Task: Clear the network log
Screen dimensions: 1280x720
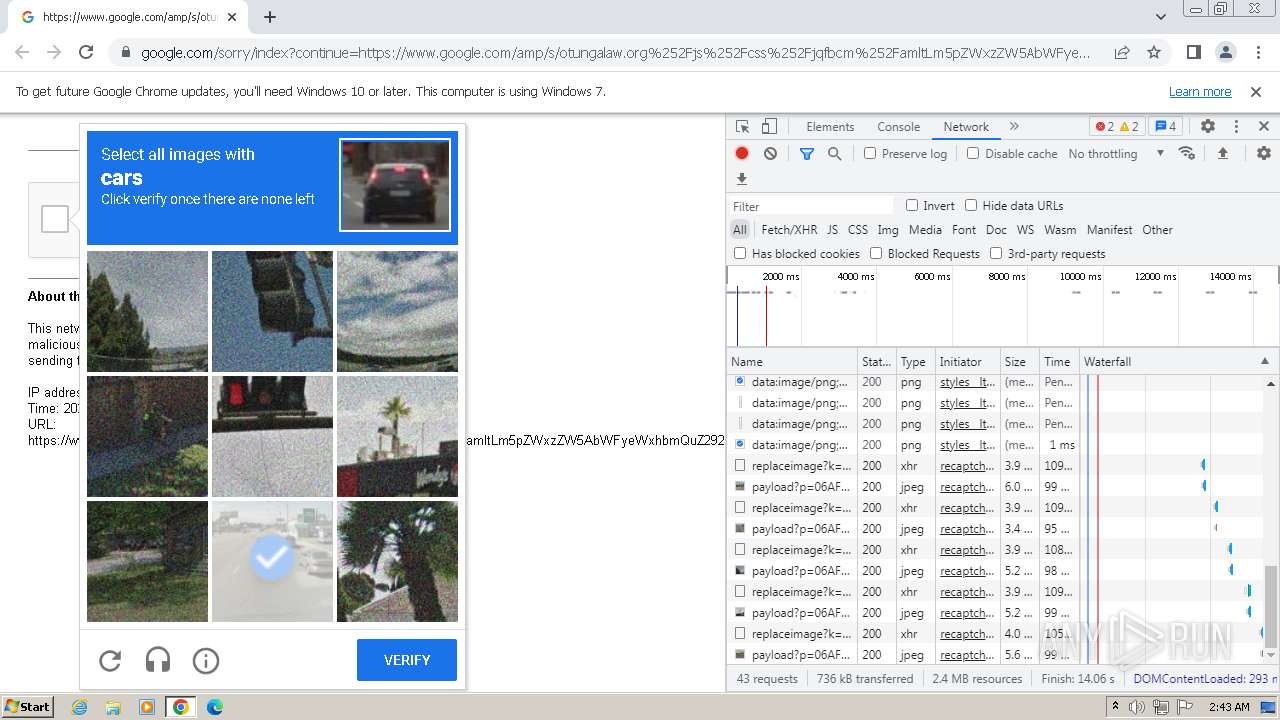Action: point(770,154)
